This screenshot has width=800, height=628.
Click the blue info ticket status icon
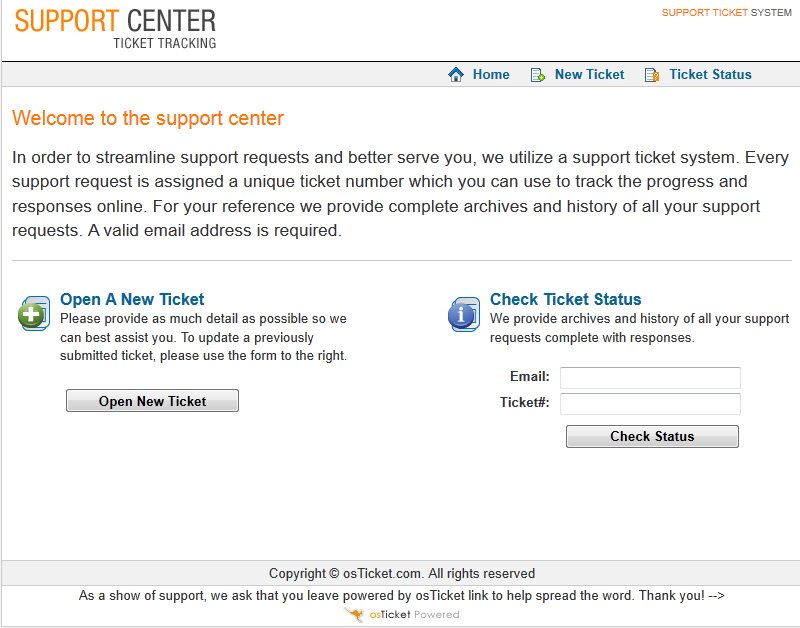[x=464, y=314]
